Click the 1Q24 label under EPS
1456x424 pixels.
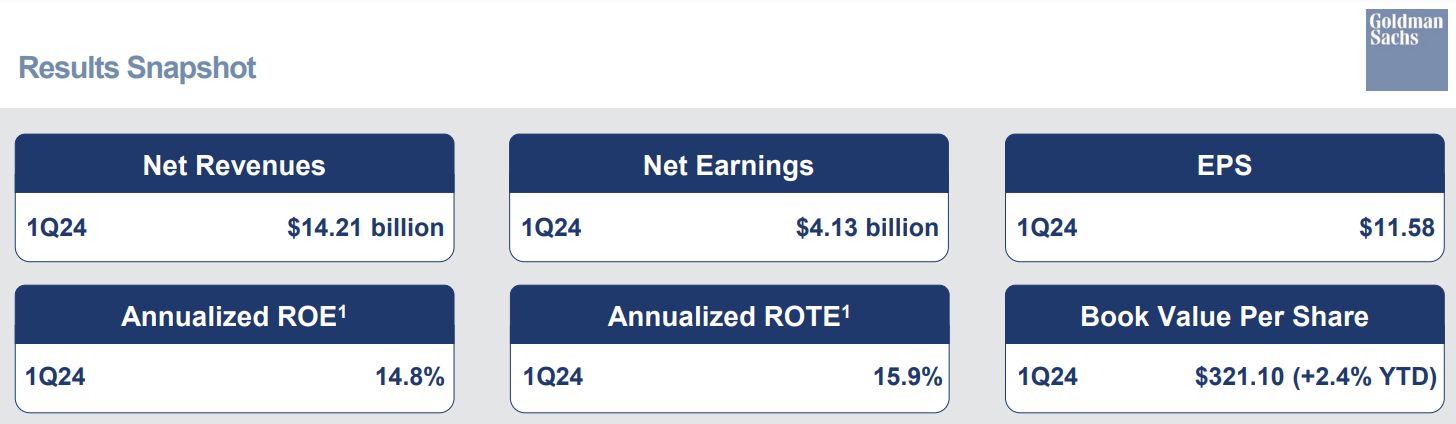(1047, 228)
